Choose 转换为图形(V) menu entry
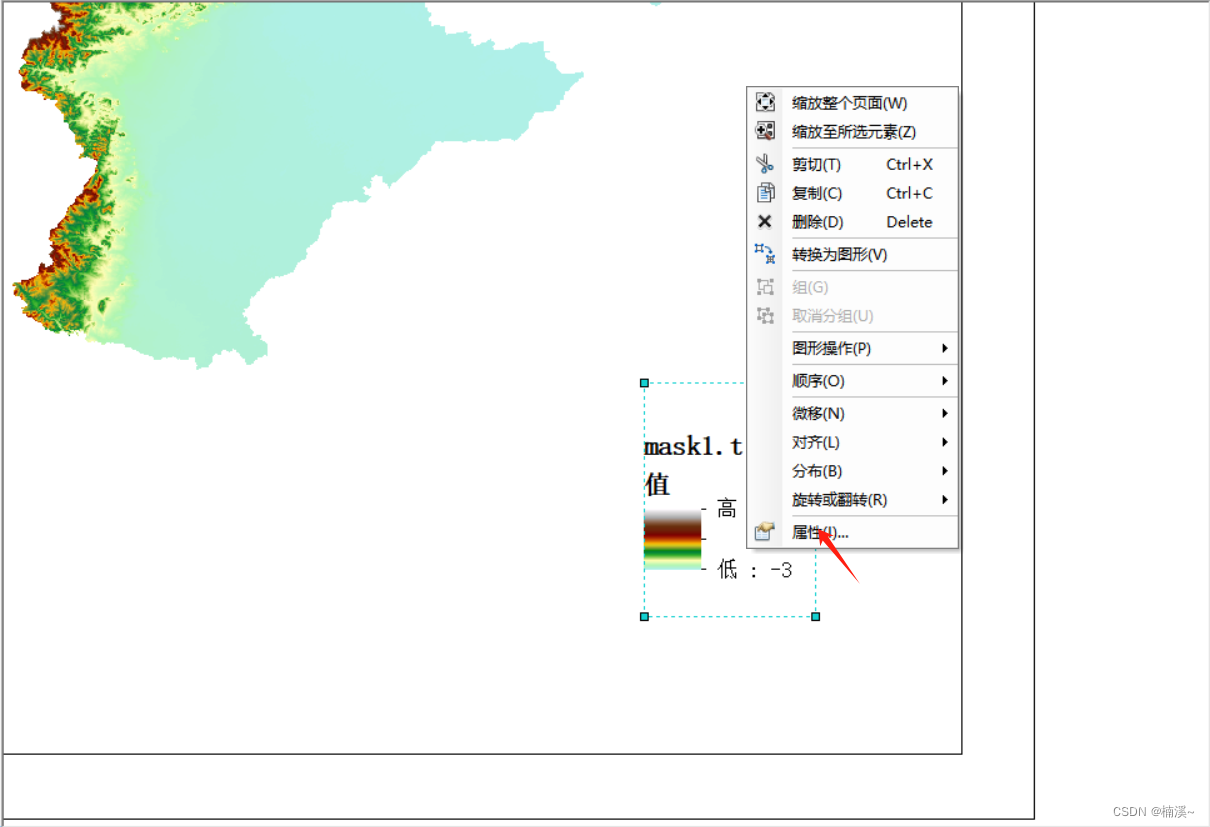Screen dimensions: 1210x827 click(852, 254)
